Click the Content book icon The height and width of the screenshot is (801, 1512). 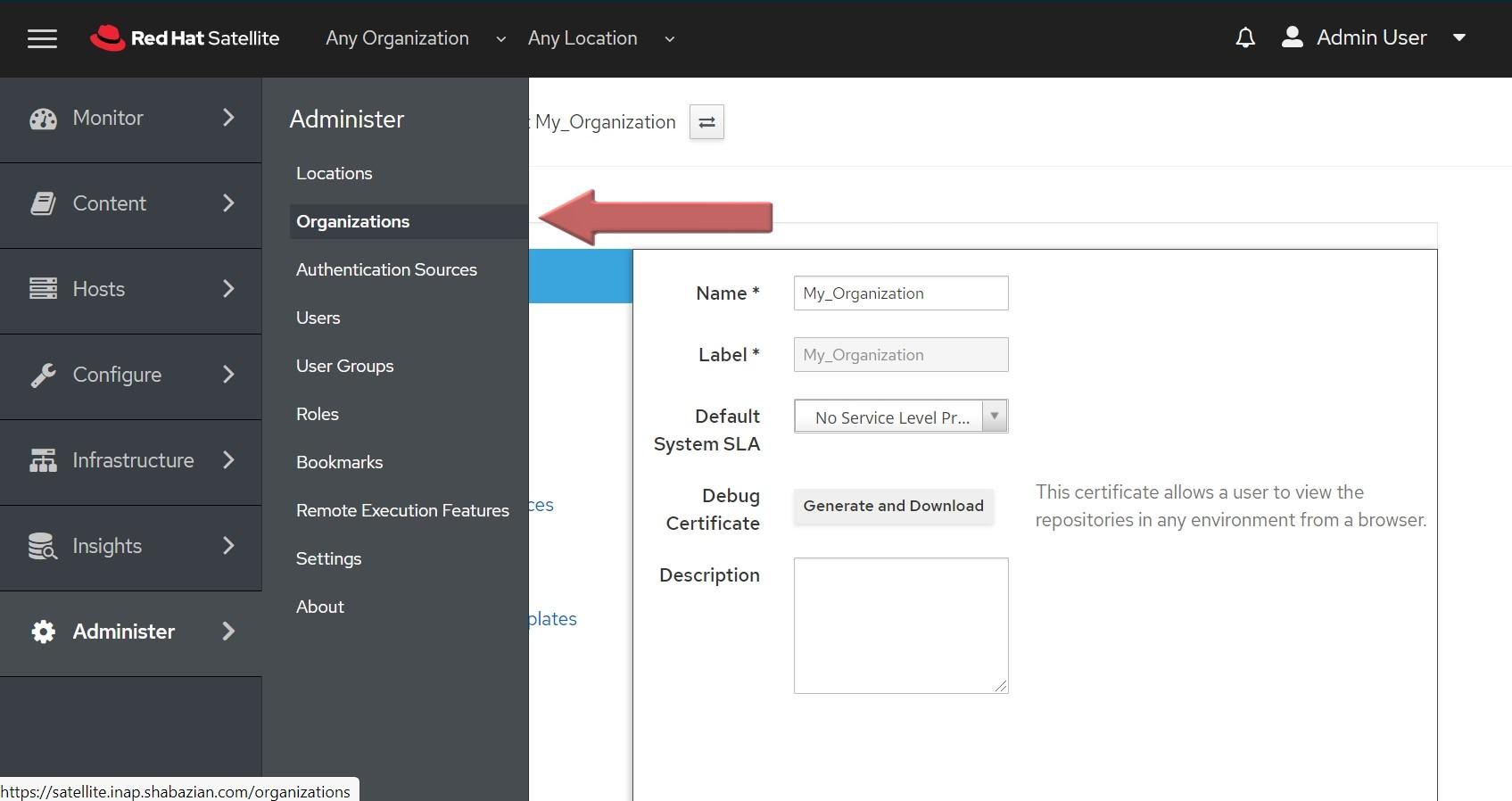click(x=43, y=204)
